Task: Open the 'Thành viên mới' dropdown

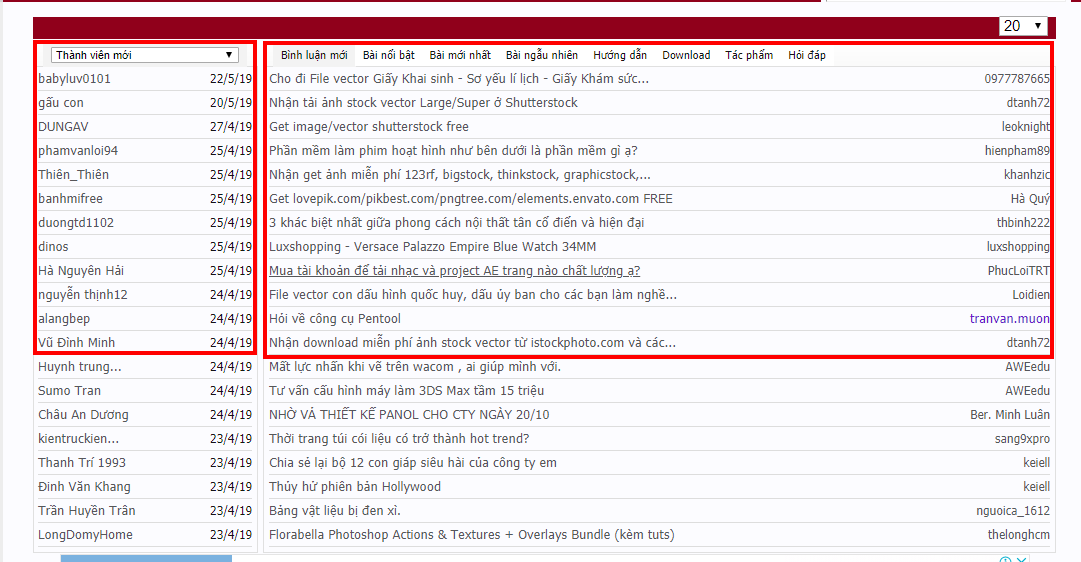Action: tap(145, 55)
